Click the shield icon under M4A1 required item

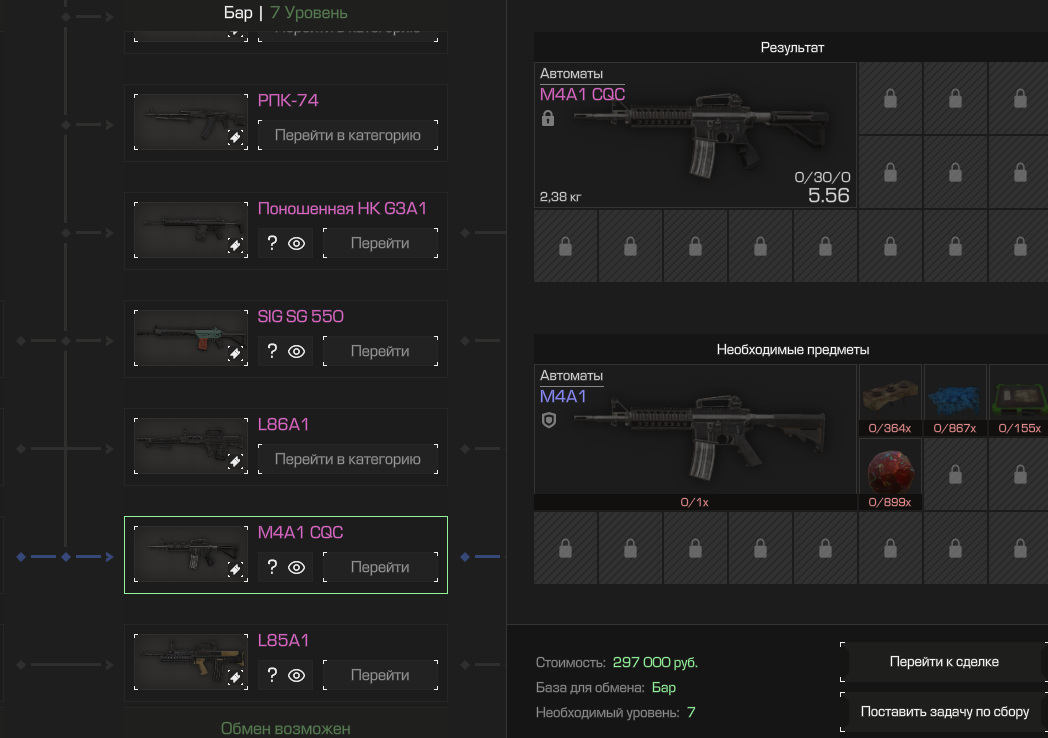coord(549,420)
